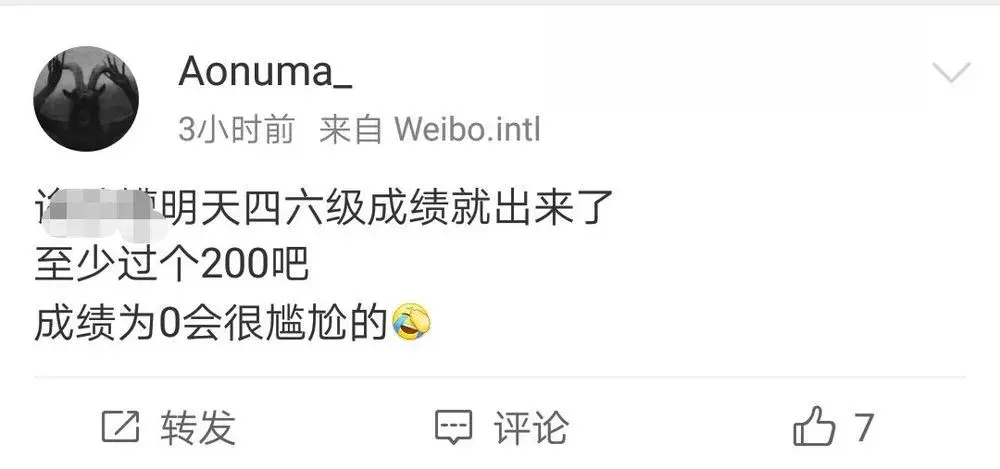
Task: Tap the repost share icon
Action: pyautogui.click(x=121, y=426)
